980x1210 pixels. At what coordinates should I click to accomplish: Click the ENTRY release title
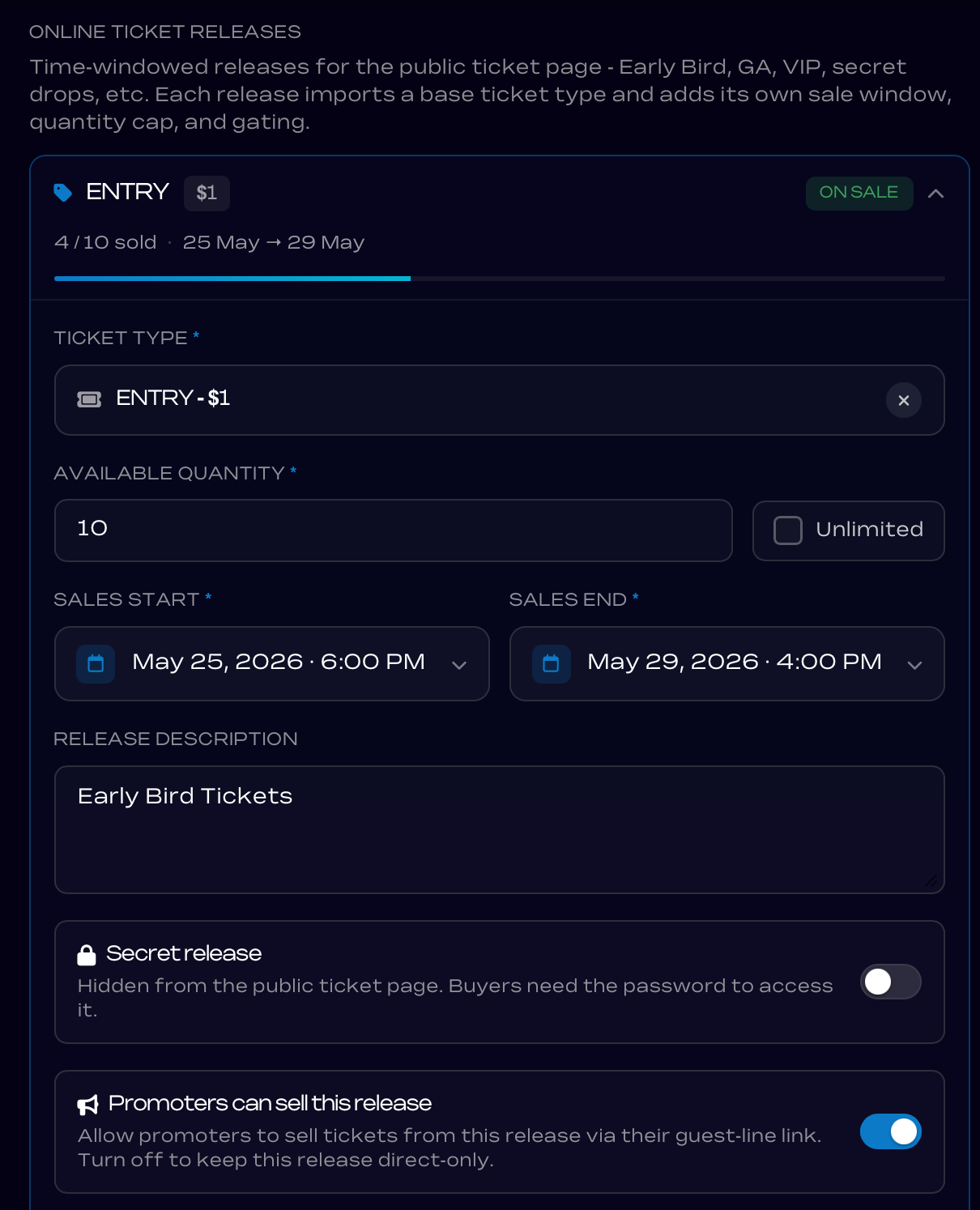127,192
